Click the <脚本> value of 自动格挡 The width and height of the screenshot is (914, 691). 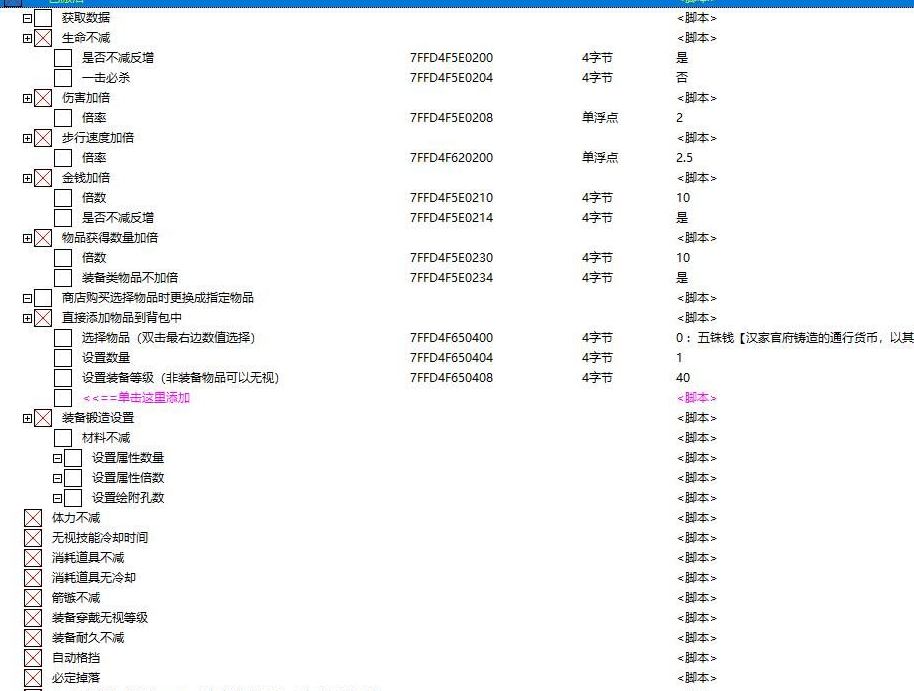click(697, 658)
